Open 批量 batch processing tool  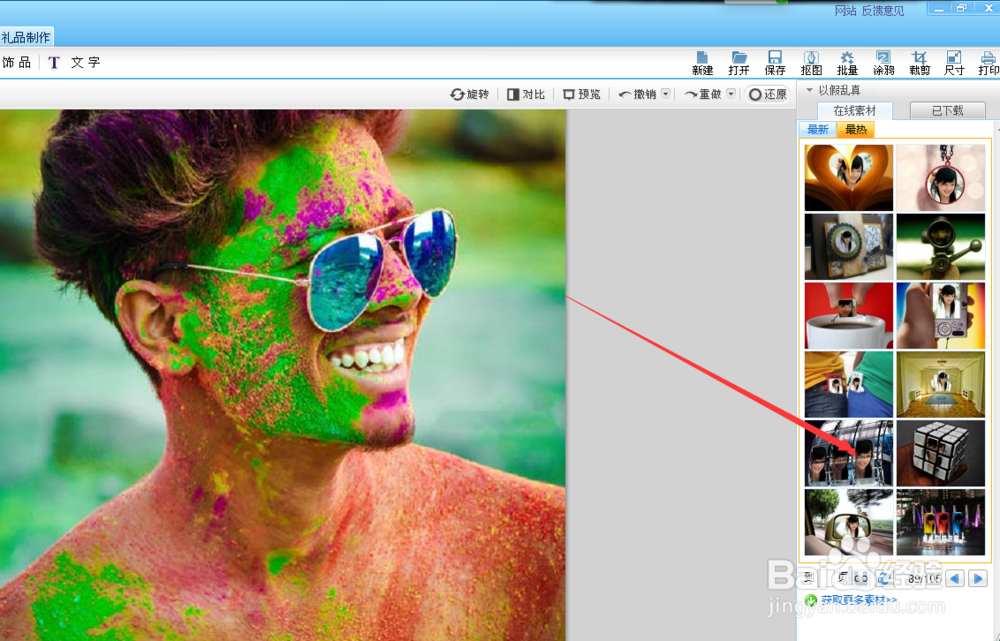(x=847, y=63)
